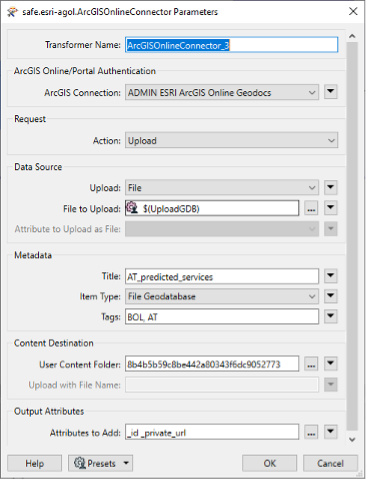Click the File to Upload field
Screen dimensions: 366x480
(212, 208)
